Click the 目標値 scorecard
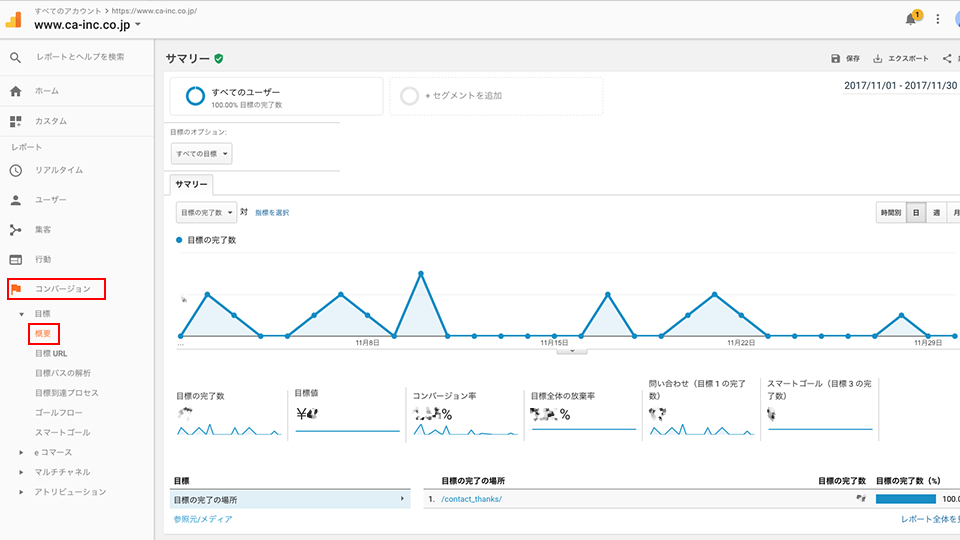The height and width of the screenshot is (540, 960). tap(347, 411)
